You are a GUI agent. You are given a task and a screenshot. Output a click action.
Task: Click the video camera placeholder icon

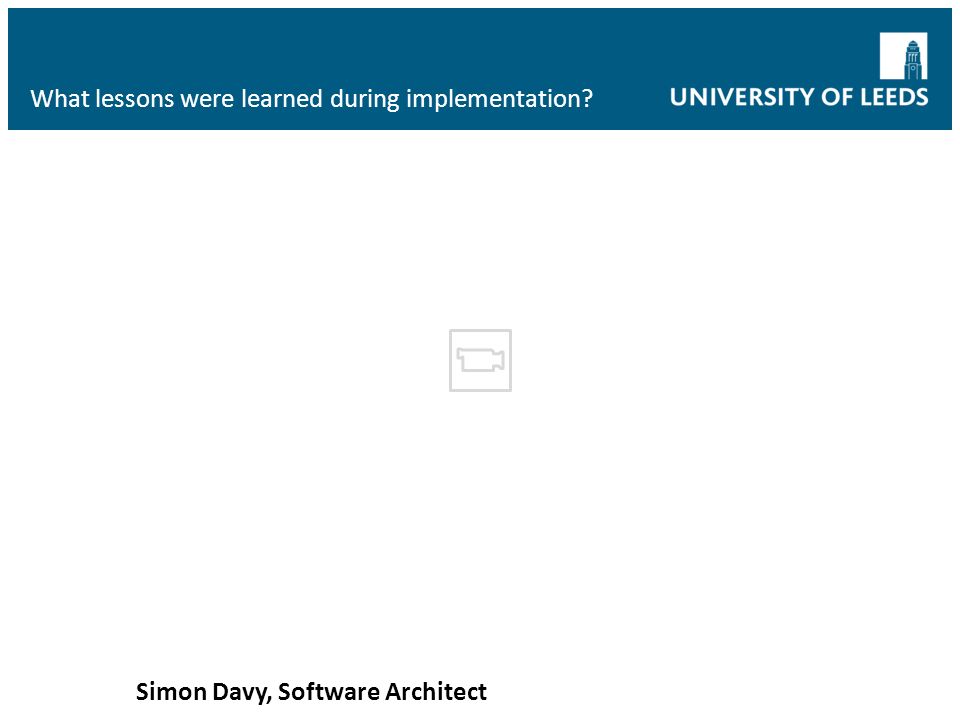[x=480, y=360]
